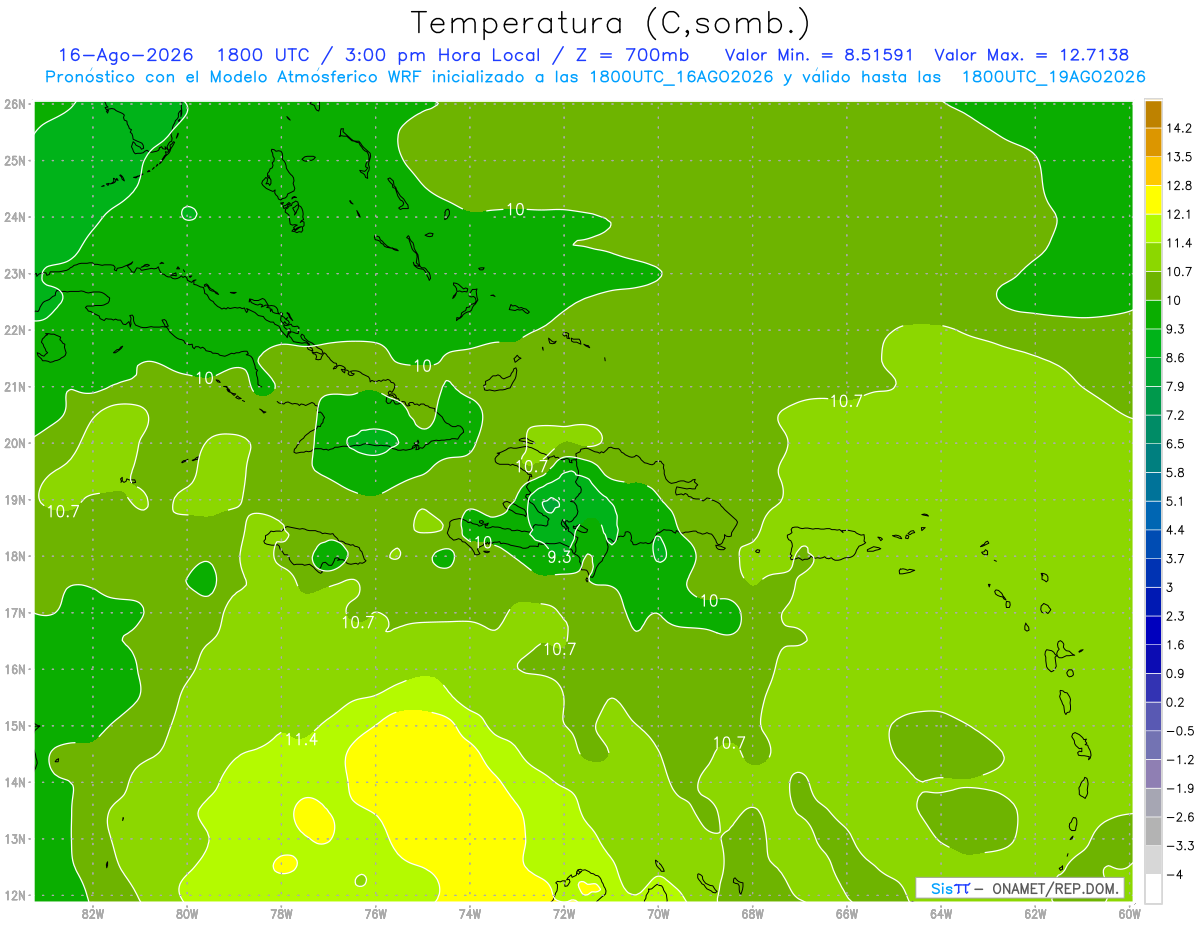The width and height of the screenshot is (1200, 927).
Task: Click the legend value 0.2
Action: [x=1175, y=702]
